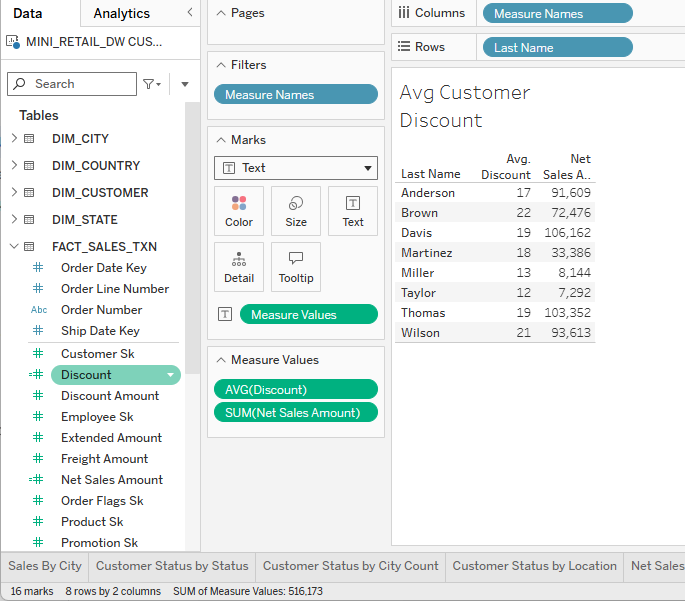Collapse the Data pane using the arrow
This screenshot has height=601, width=685.
(190, 13)
